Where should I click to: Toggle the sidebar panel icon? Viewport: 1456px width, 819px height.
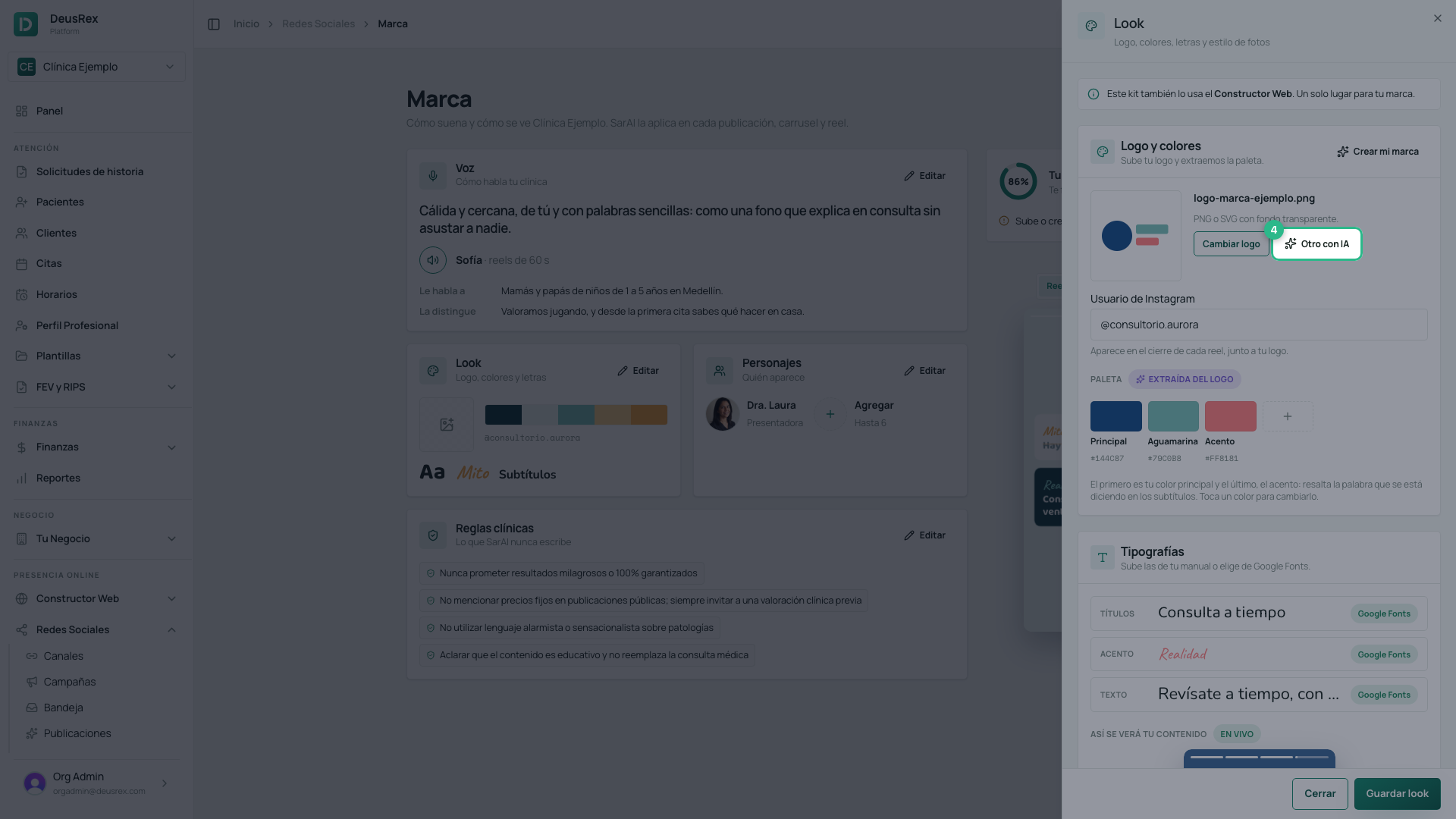(x=214, y=24)
